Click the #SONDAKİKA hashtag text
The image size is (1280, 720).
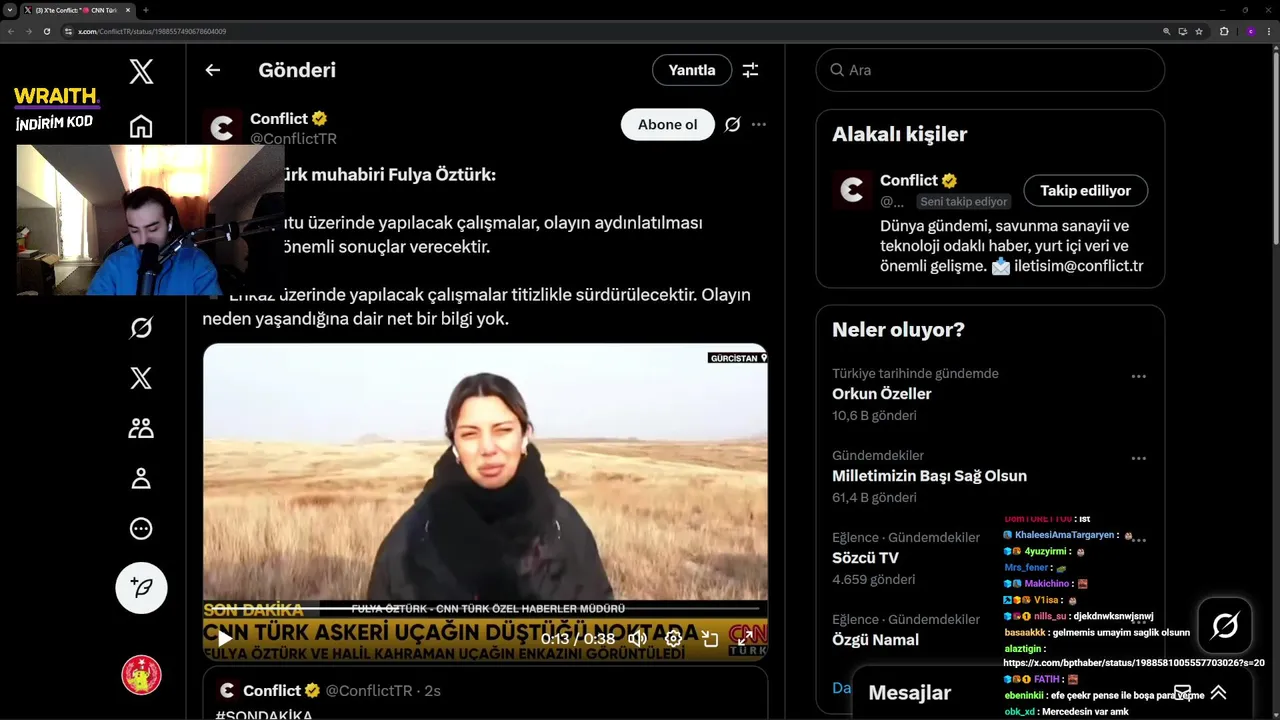point(264,715)
